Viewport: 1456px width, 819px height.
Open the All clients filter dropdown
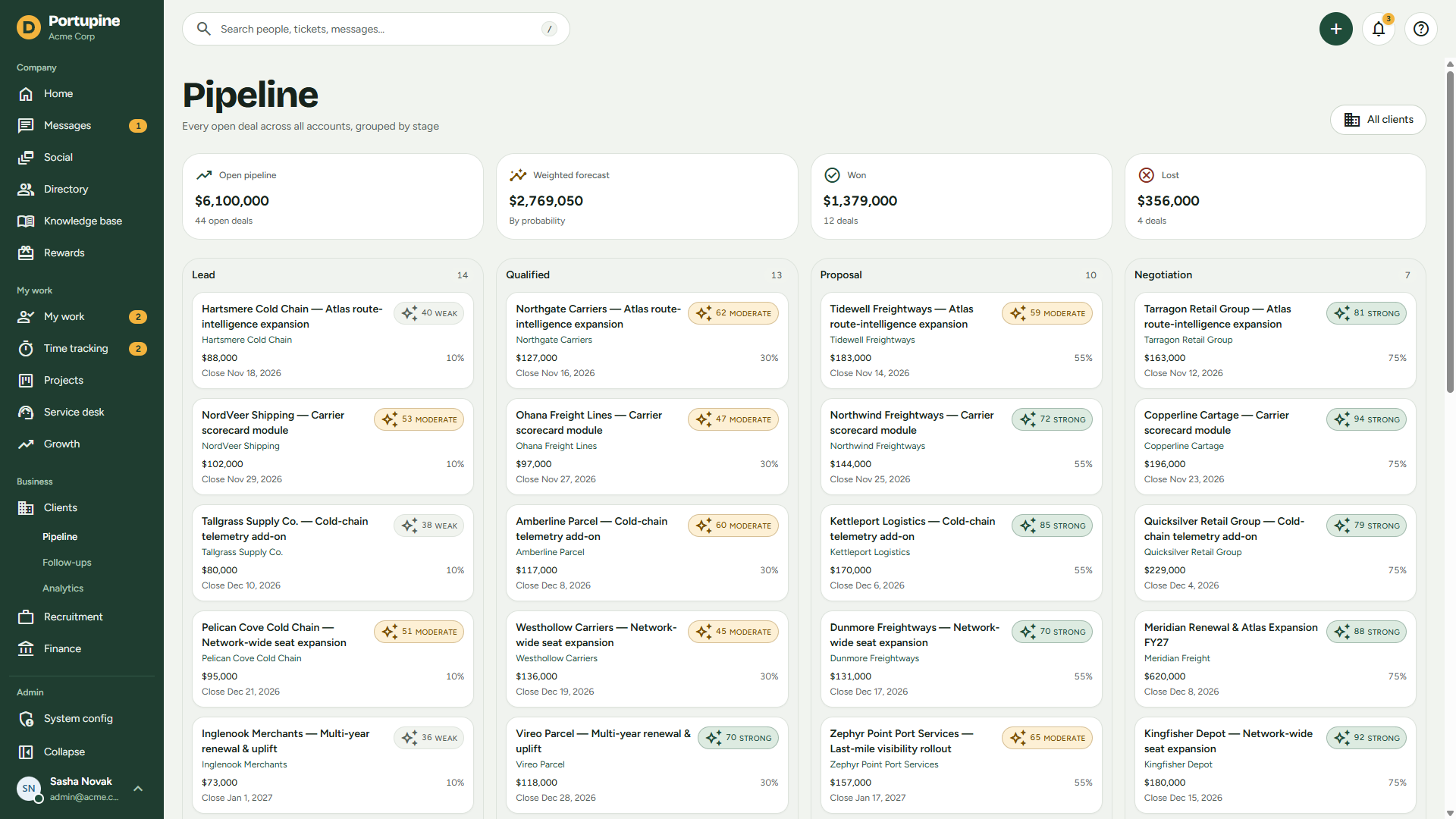(1378, 120)
